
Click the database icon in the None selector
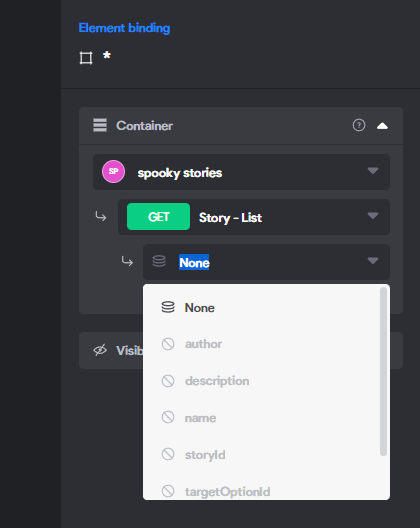(x=159, y=261)
